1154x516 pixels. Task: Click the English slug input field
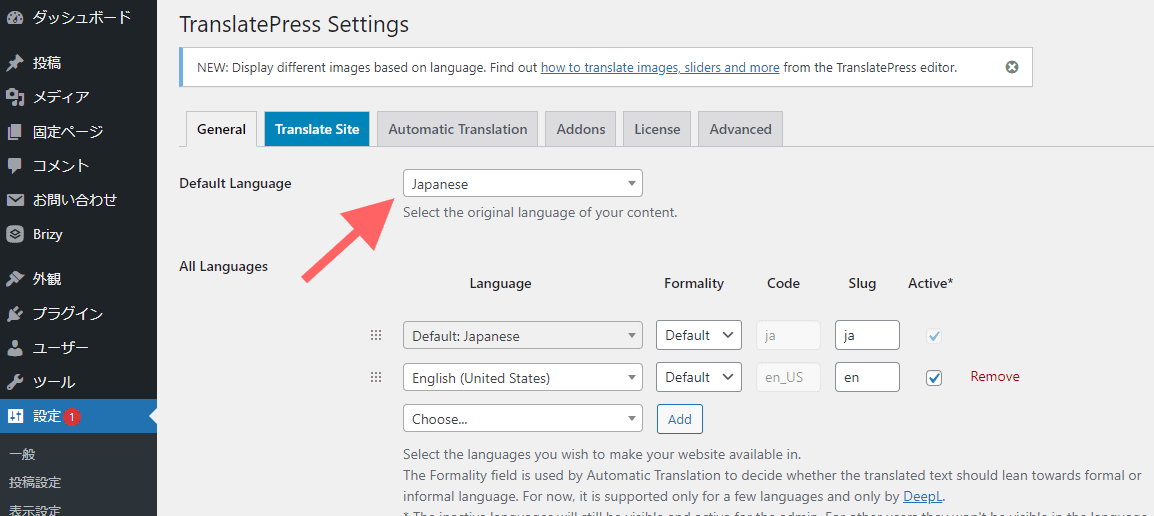point(866,378)
